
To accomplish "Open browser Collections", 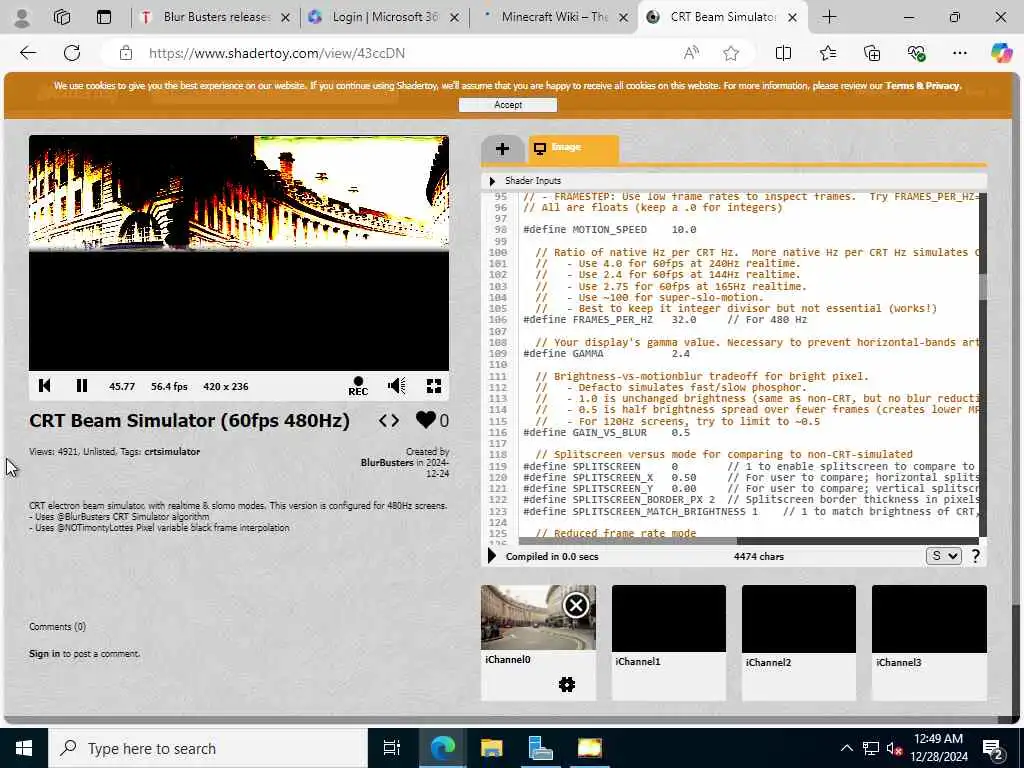I will click(872, 53).
